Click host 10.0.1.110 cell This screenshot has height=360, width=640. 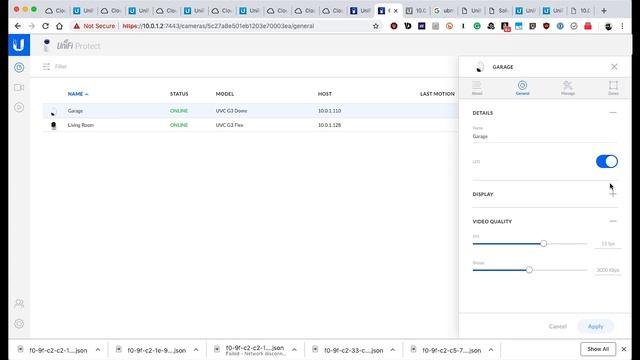click(x=329, y=111)
